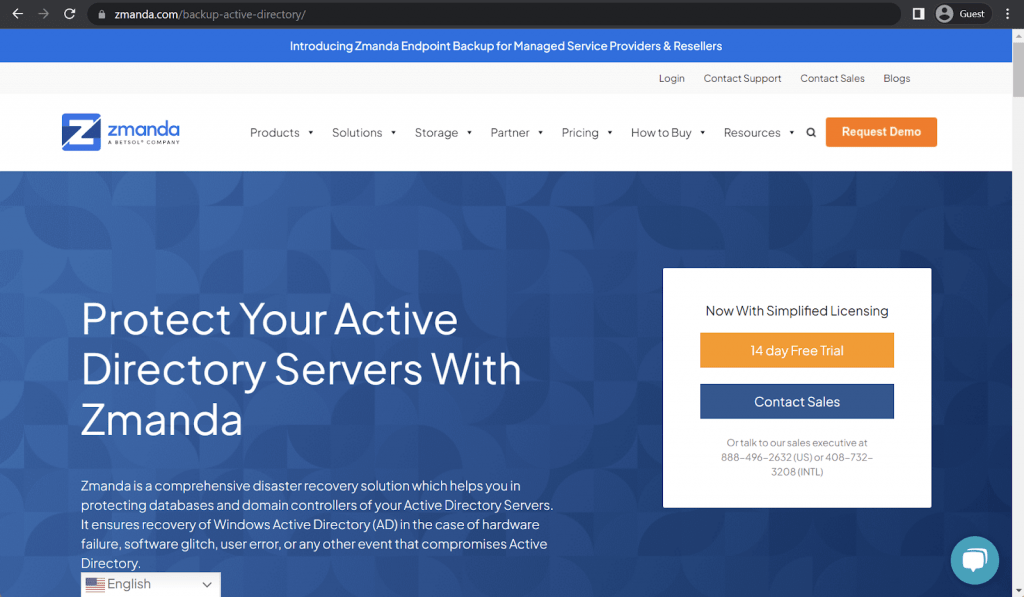This screenshot has height=597, width=1024.
Task: Toggle the browser side panel icon
Action: (917, 14)
